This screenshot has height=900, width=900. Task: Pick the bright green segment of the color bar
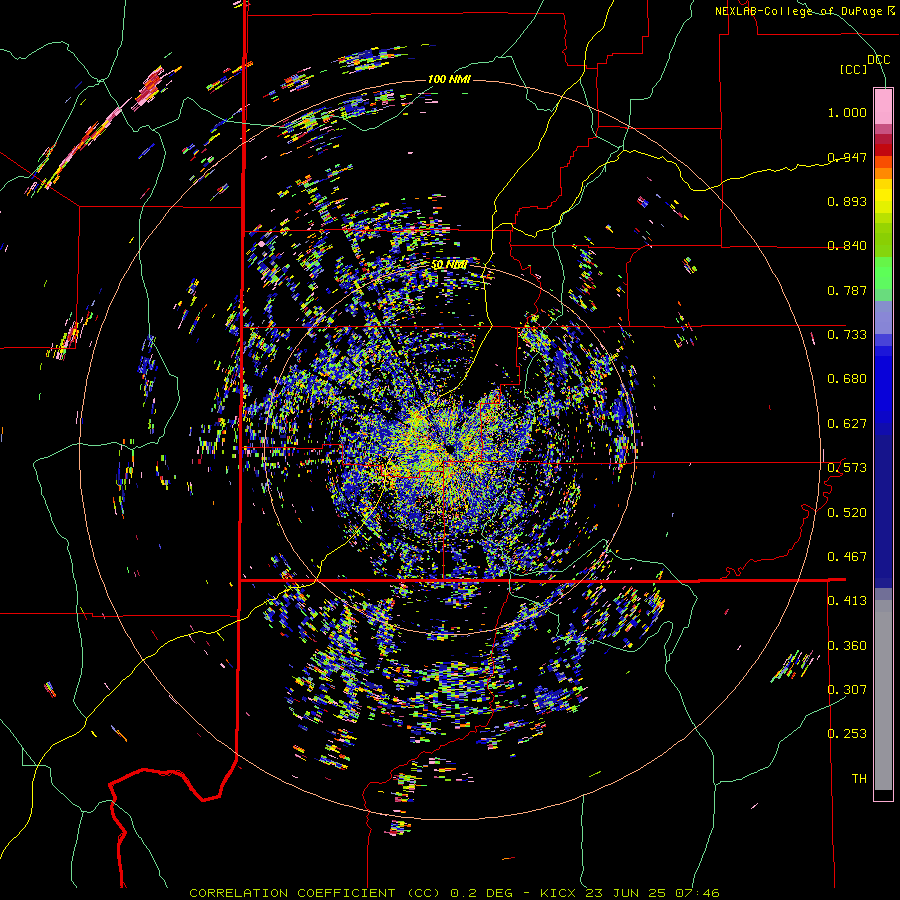pos(883,273)
